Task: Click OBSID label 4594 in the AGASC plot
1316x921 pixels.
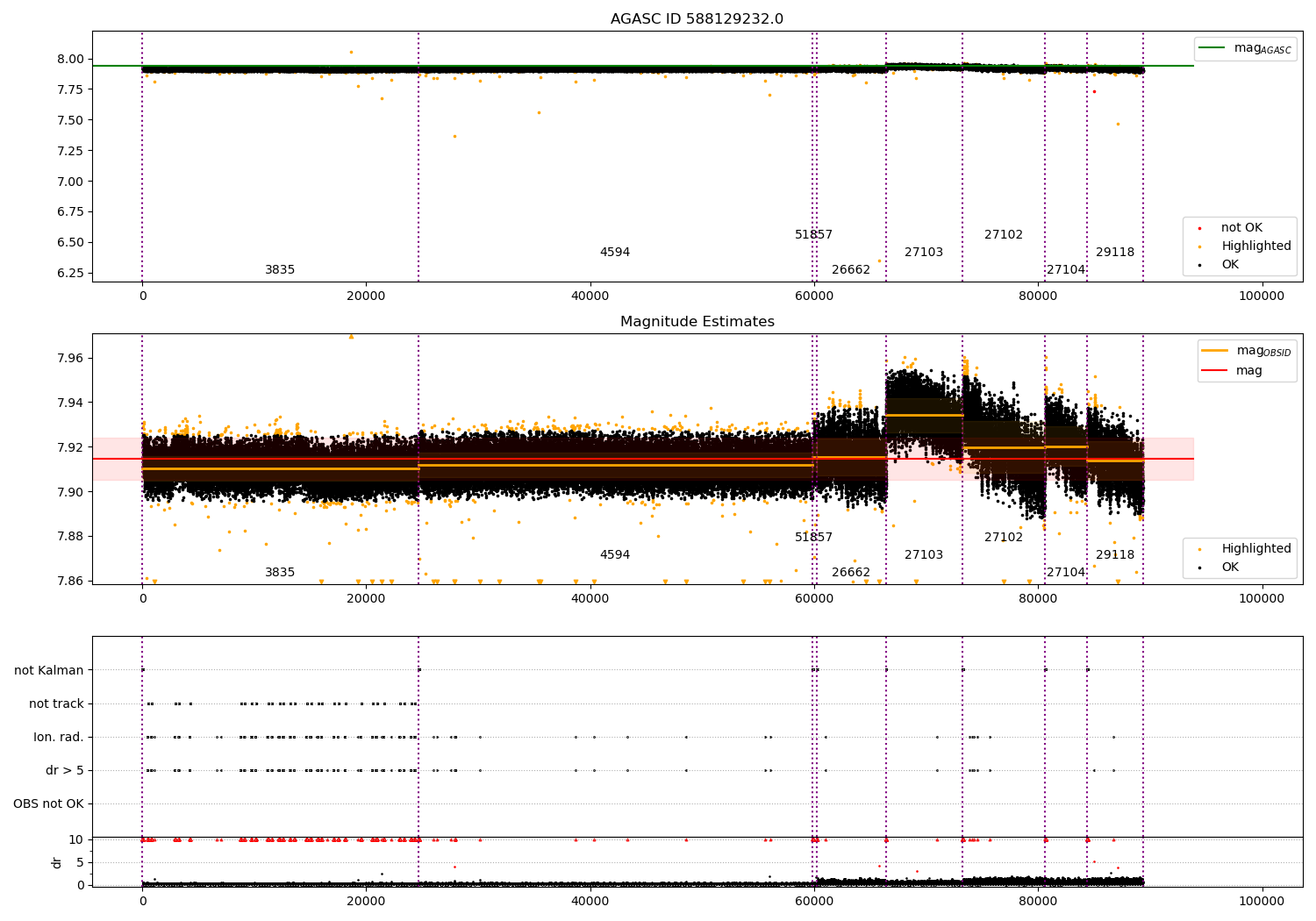Action: pos(615,253)
